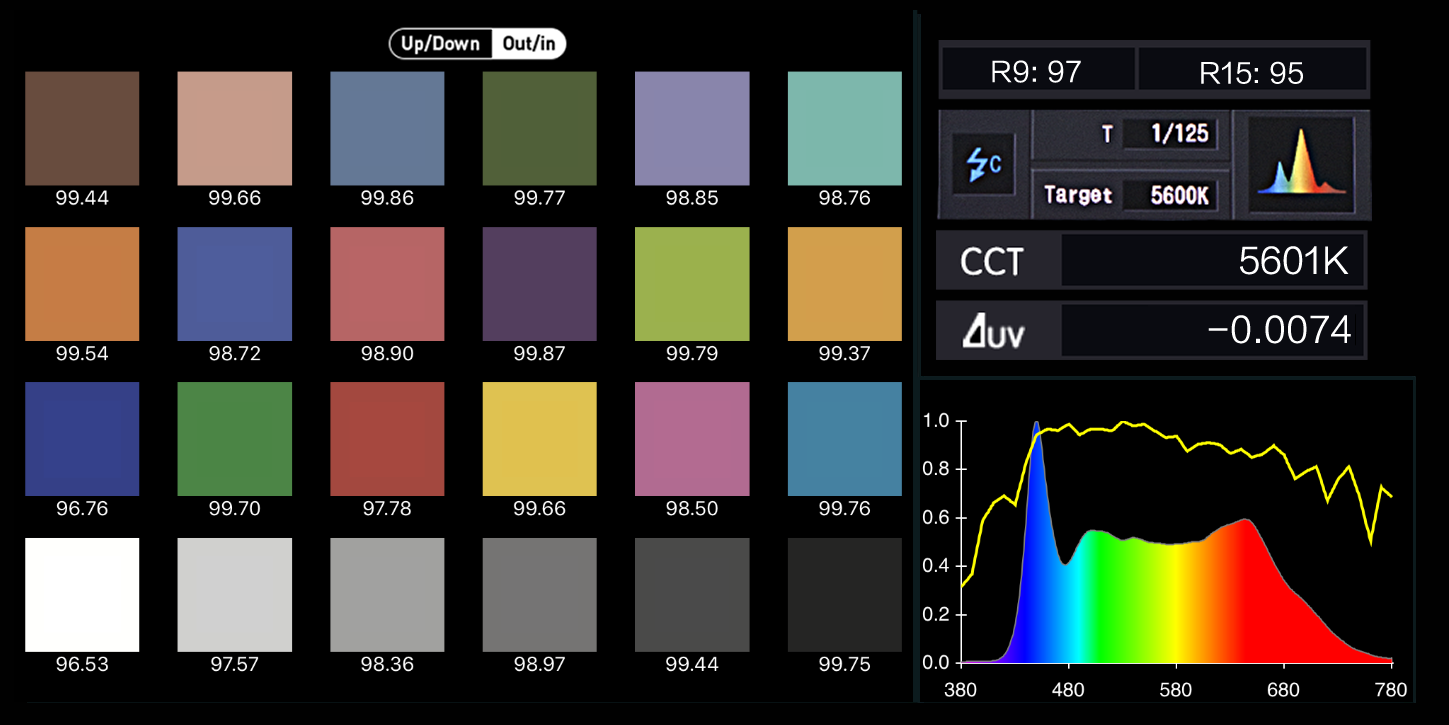Pick the teal swatch labeled 98.76

[x=844, y=128]
